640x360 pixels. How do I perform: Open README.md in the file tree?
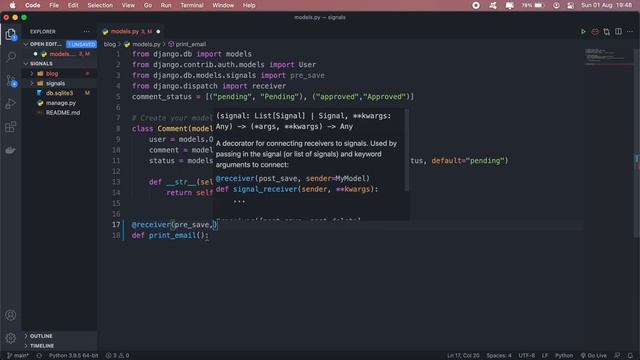pyautogui.click(x=63, y=113)
